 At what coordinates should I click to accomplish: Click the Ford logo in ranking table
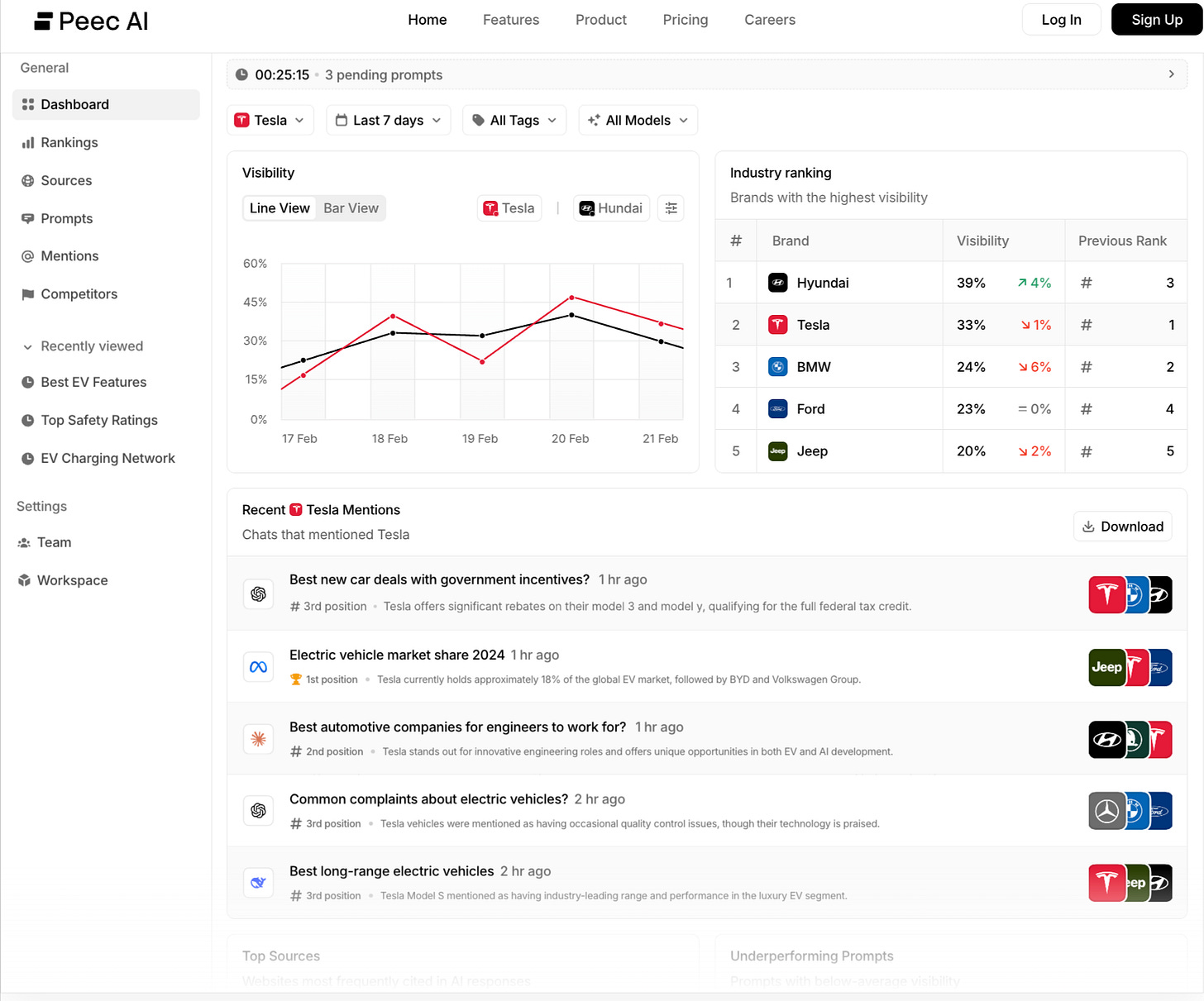[778, 409]
